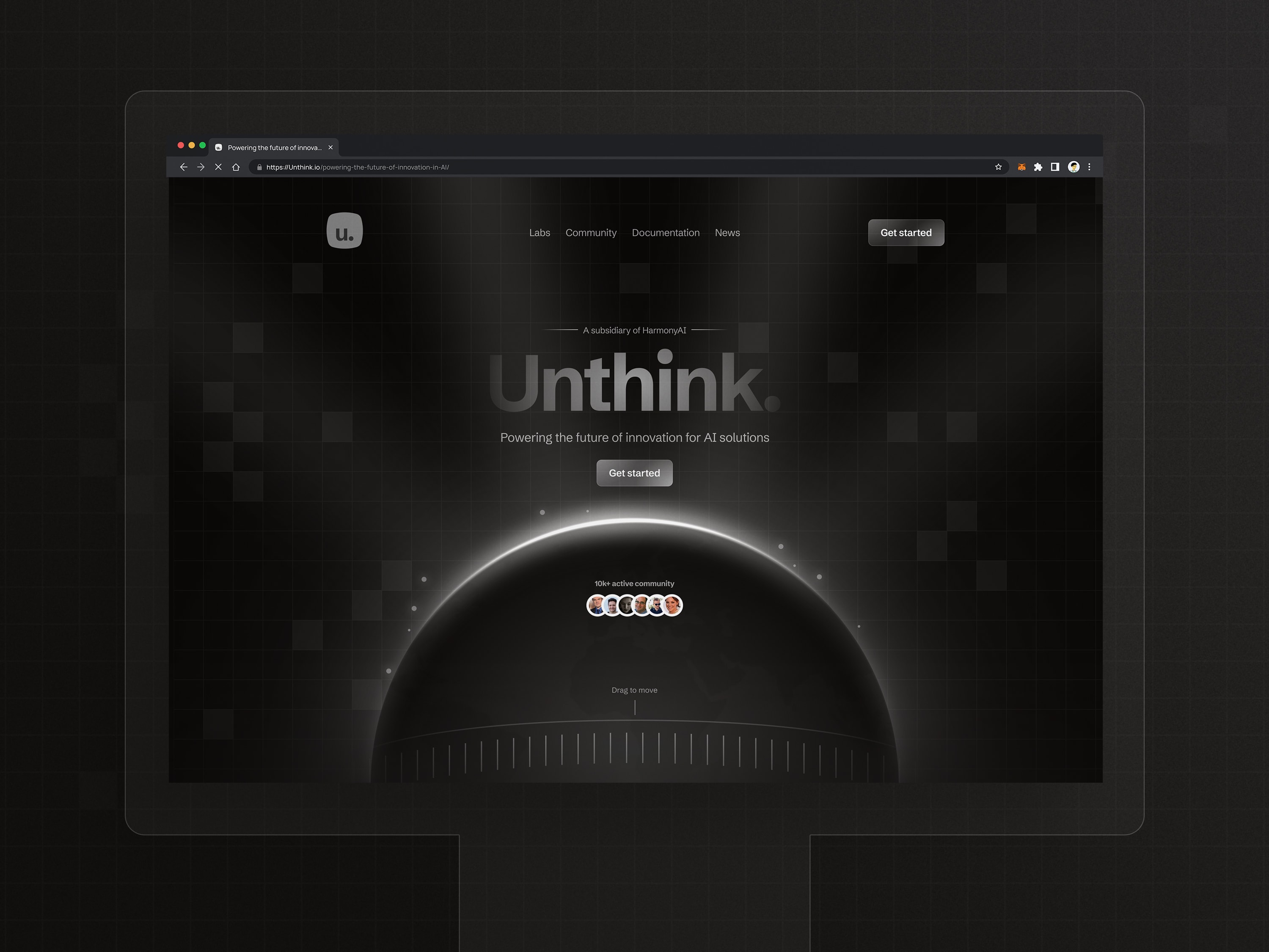1269x952 pixels.
Task: Click '10k+ active community' text
Action: pyautogui.click(x=635, y=583)
